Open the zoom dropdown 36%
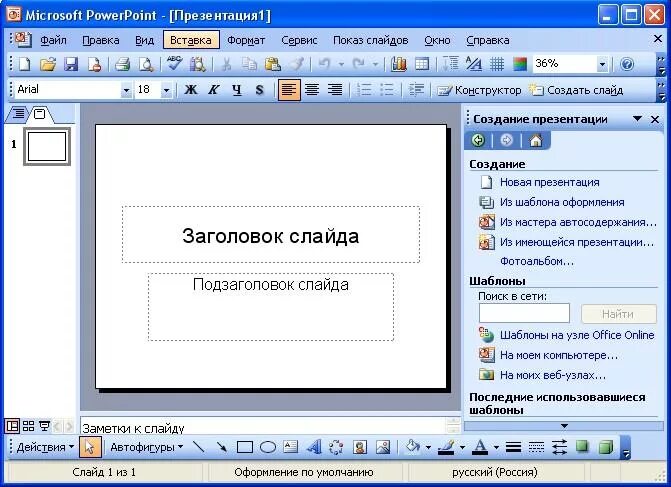Image resolution: width=671 pixels, height=487 pixels. tap(603, 65)
